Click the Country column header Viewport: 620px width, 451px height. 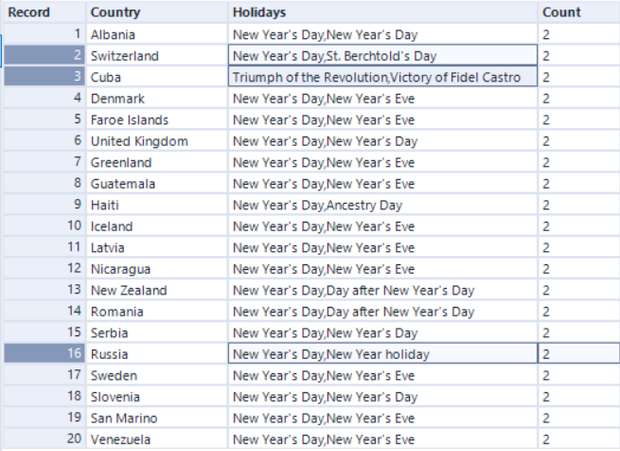[155, 12]
